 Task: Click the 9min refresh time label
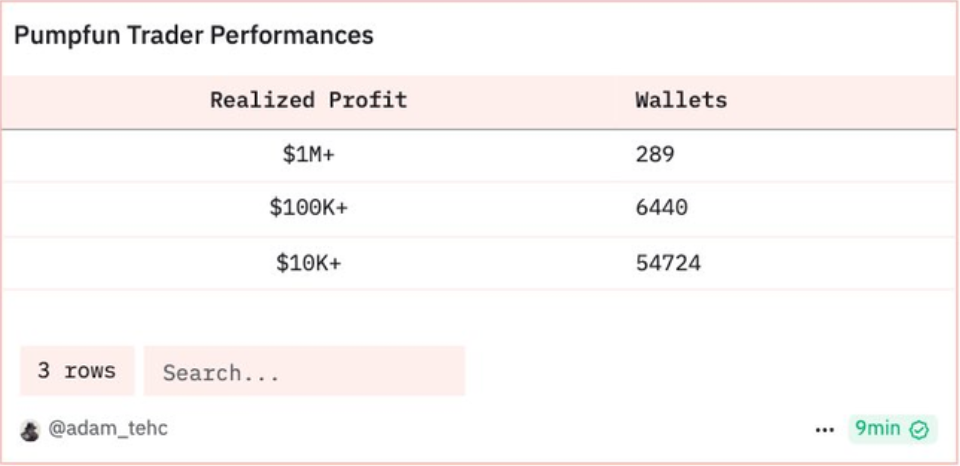pos(877,429)
